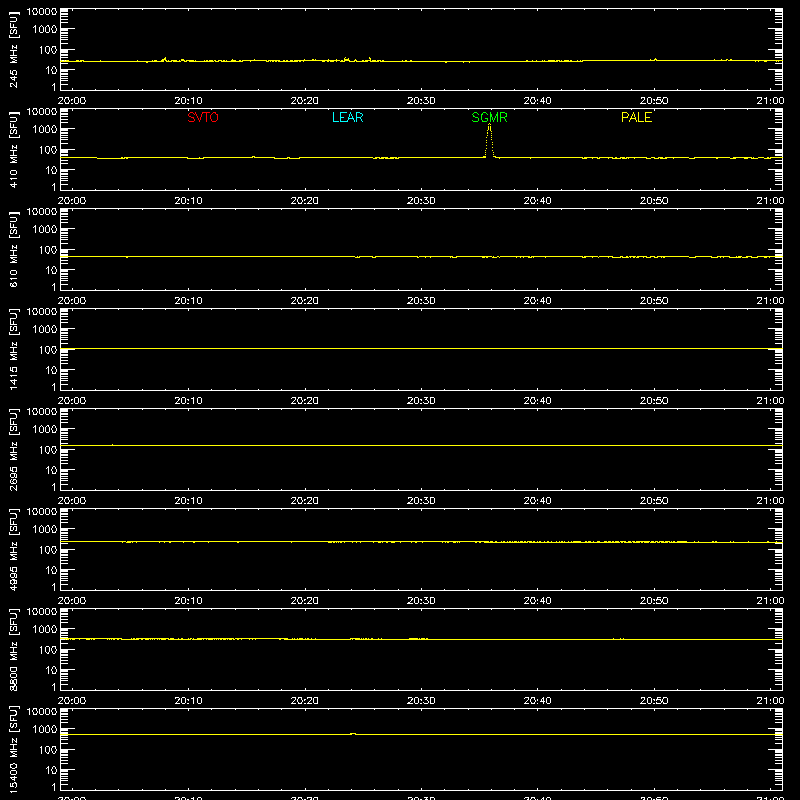Click the cyan LEAR station label
This screenshot has width=800, height=800.
click(x=347, y=117)
